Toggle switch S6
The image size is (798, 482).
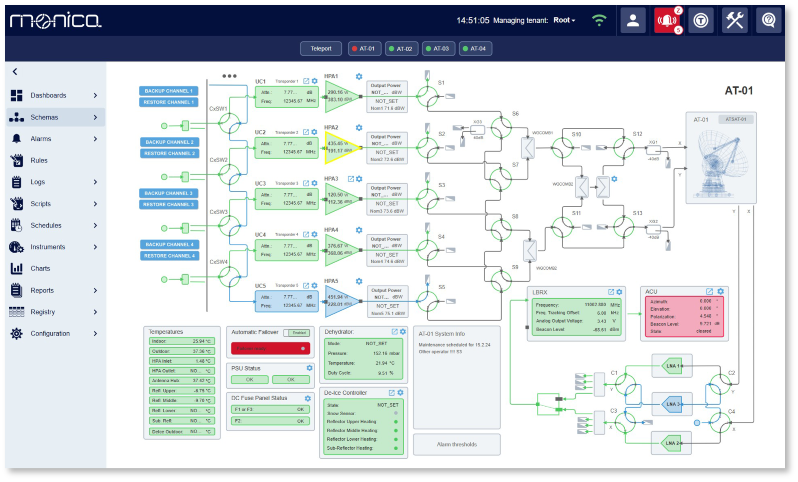tap(501, 128)
